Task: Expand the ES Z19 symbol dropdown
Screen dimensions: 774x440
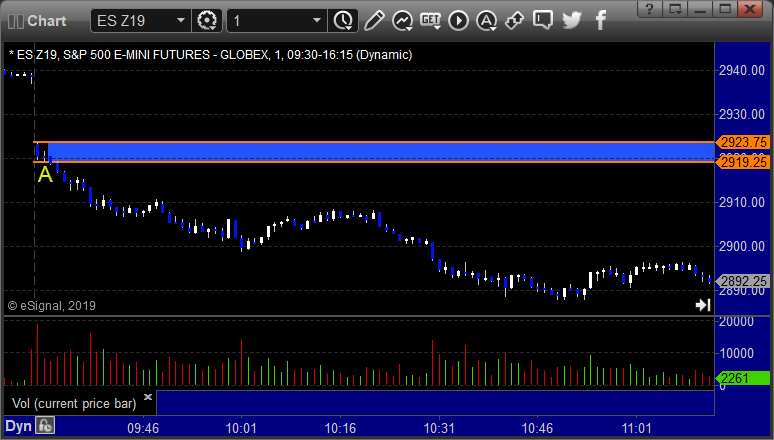Action: click(181, 21)
